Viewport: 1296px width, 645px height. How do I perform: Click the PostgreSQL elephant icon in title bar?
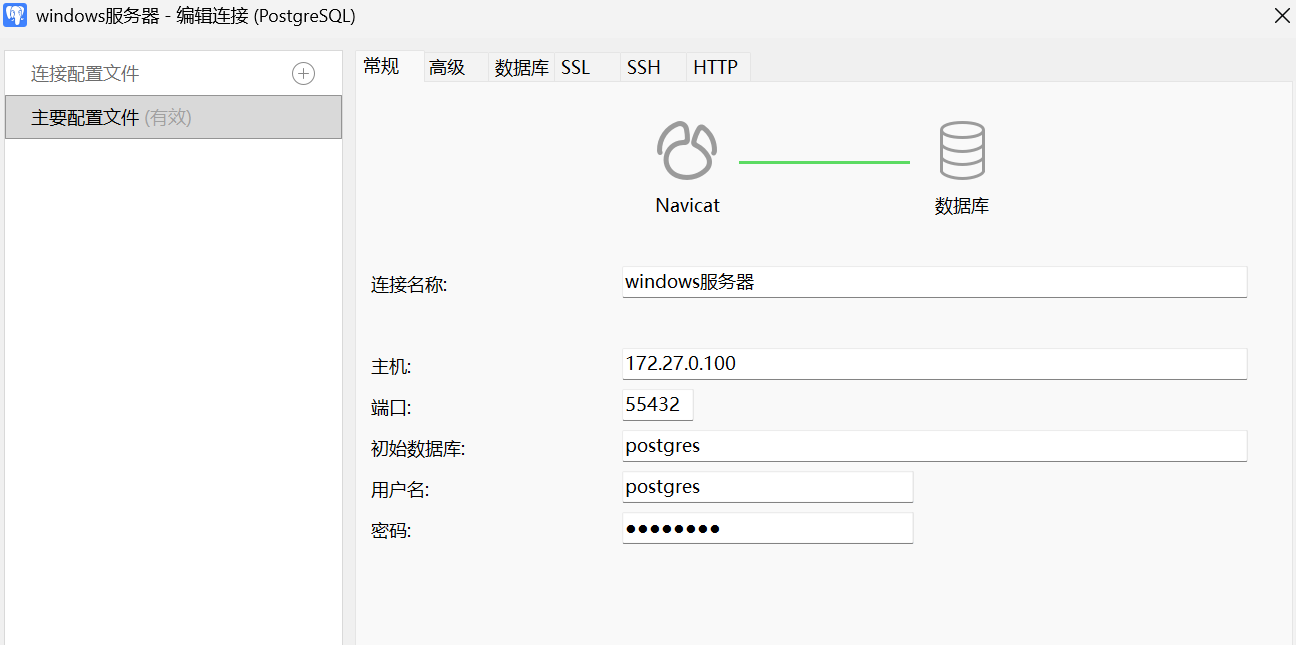(15, 16)
